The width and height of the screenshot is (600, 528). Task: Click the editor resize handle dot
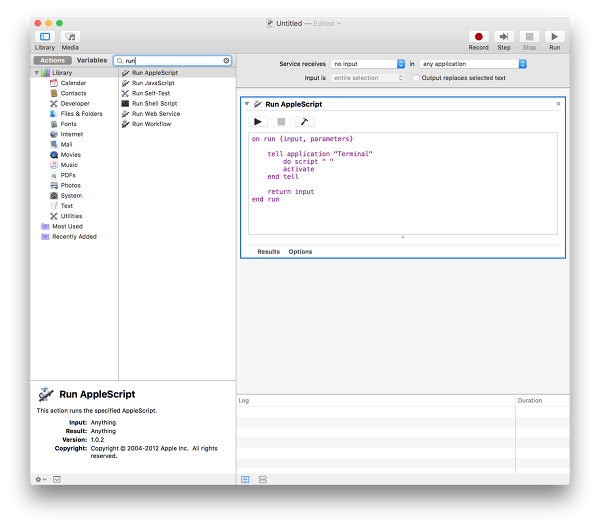[403, 238]
